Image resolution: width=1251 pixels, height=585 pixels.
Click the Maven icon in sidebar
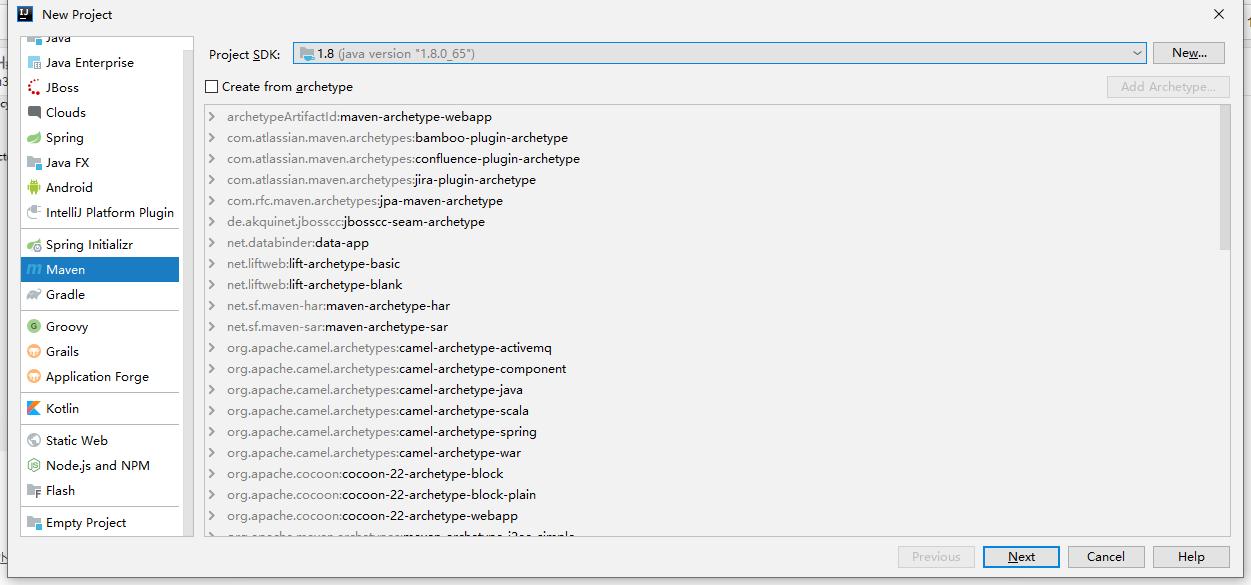click(34, 269)
